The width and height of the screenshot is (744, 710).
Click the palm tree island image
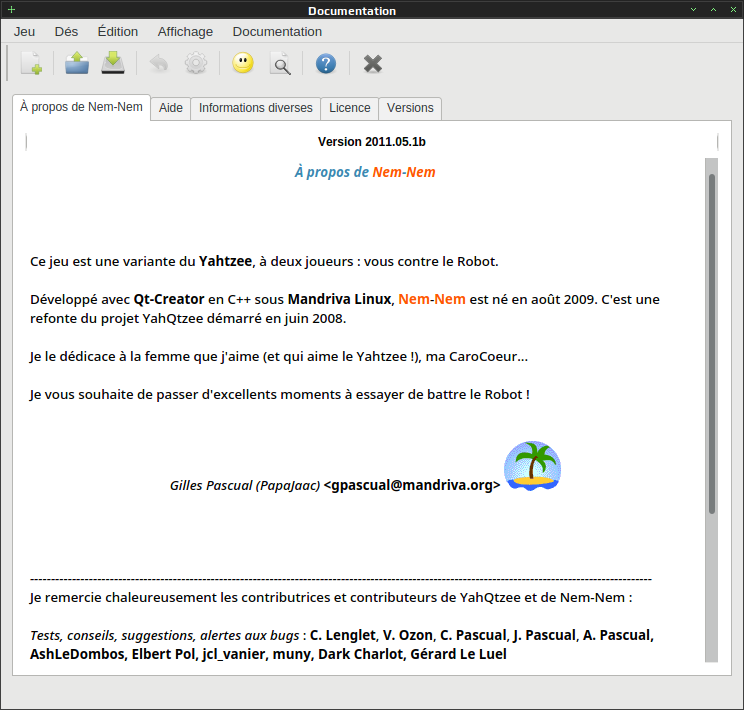pos(532,466)
